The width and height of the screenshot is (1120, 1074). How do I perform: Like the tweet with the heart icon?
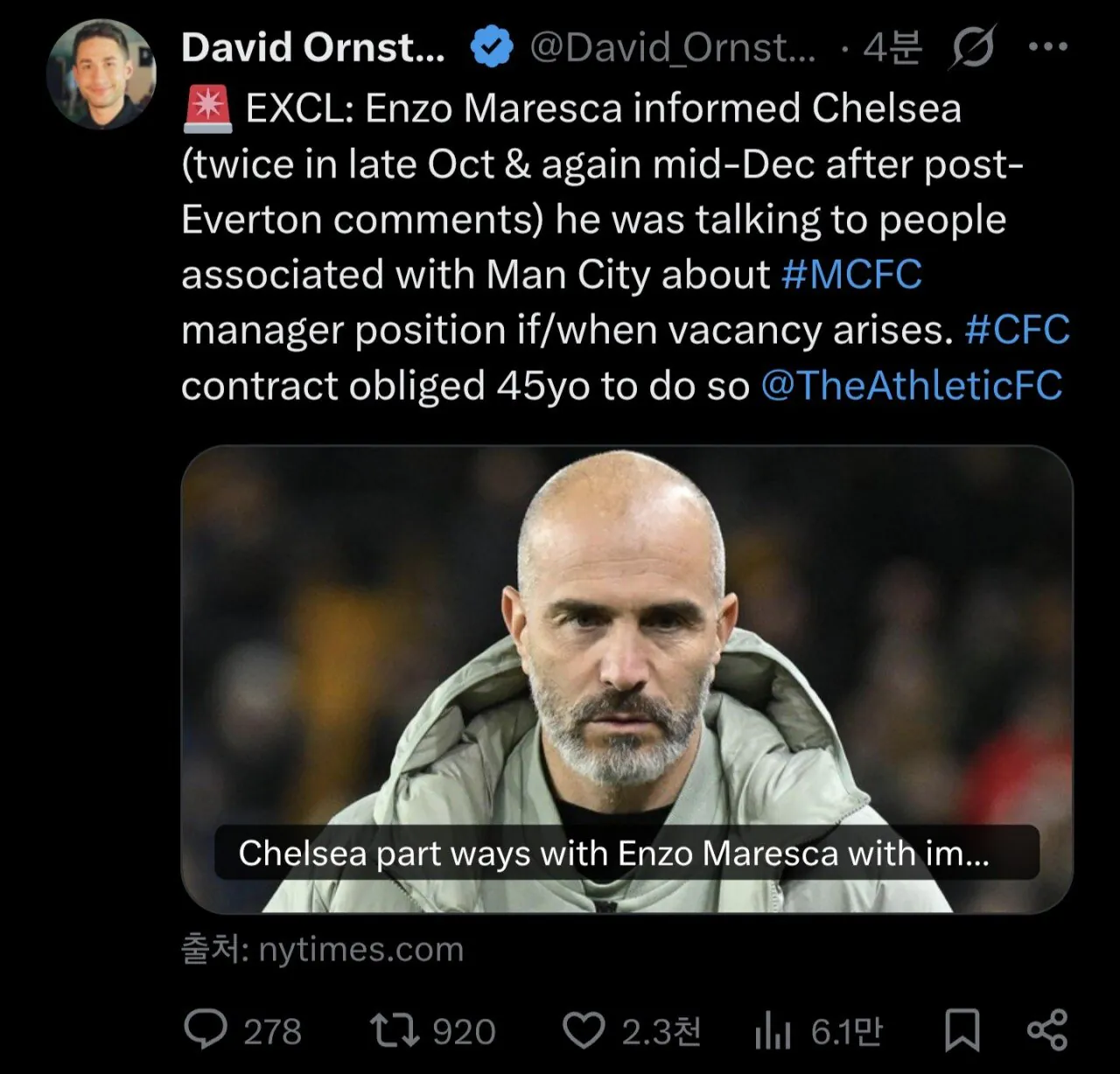tap(583, 1030)
